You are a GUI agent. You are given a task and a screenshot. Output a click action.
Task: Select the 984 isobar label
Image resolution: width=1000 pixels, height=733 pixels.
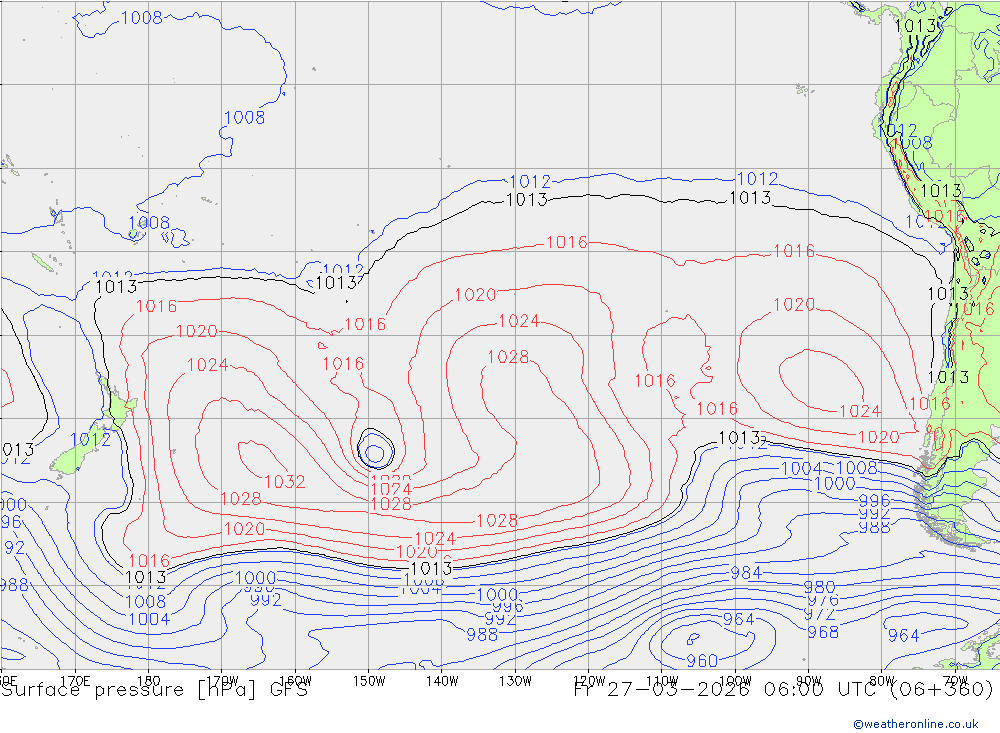[x=746, y=572]
